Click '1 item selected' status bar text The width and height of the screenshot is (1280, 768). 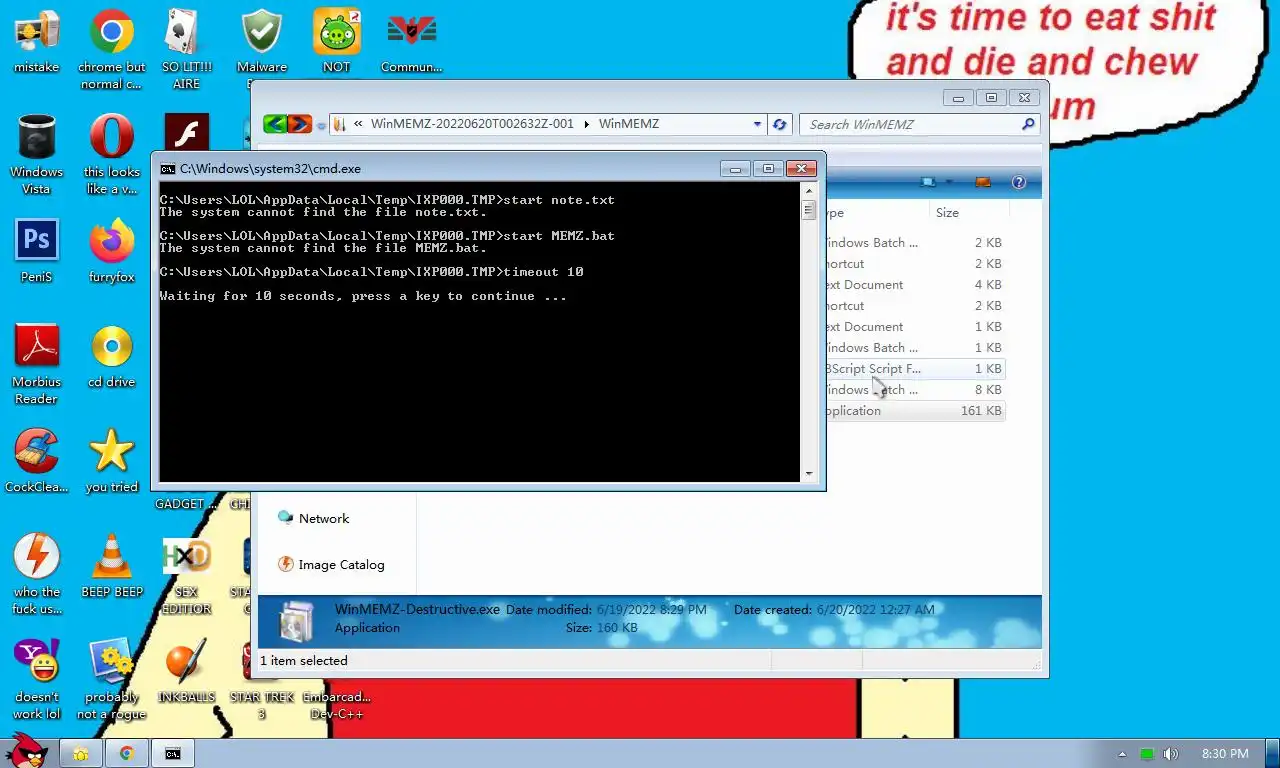tap(304, 660)
